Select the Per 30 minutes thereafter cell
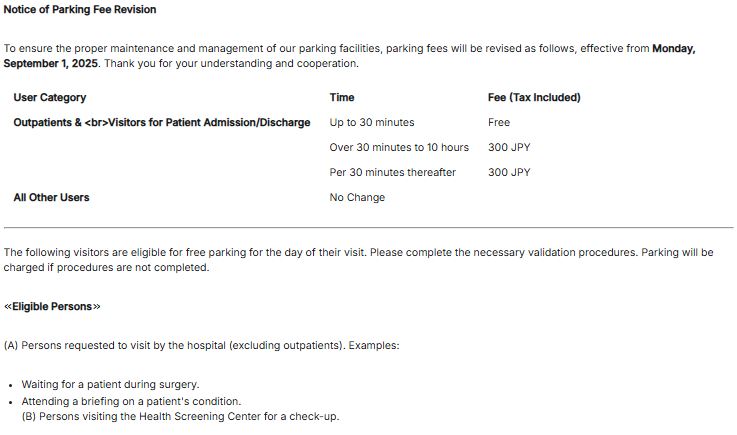The width and height of the screenshot is (737, 435). tap(392, 172)
